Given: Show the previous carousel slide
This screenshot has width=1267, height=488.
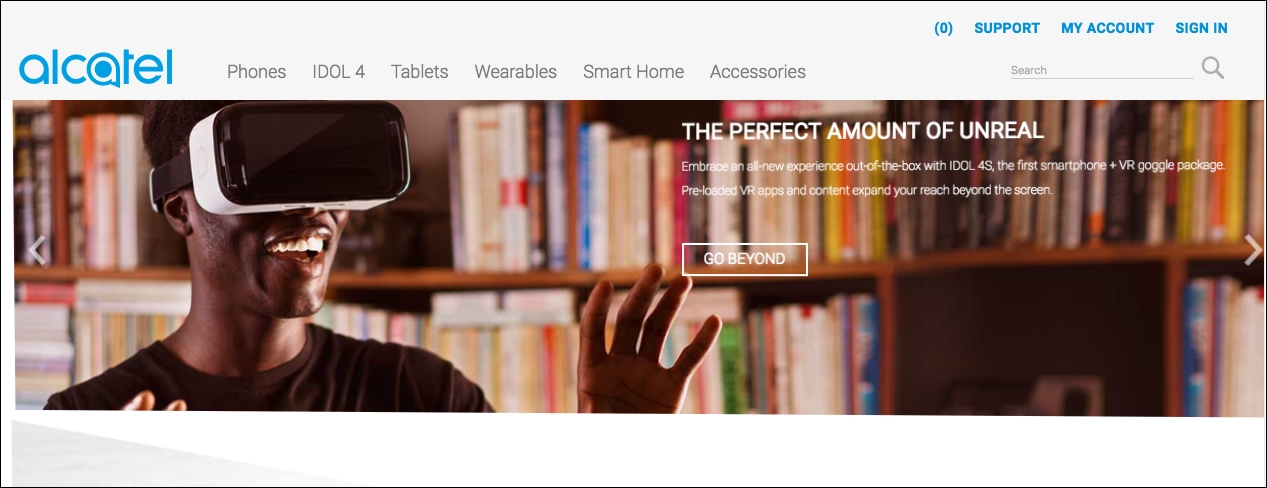Looking at the screenshot, I should [37, 250].
